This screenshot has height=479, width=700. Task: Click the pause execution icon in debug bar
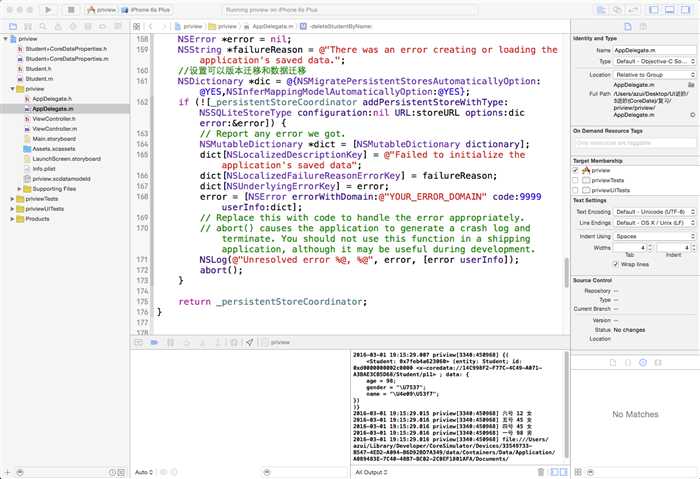[171, 342]
